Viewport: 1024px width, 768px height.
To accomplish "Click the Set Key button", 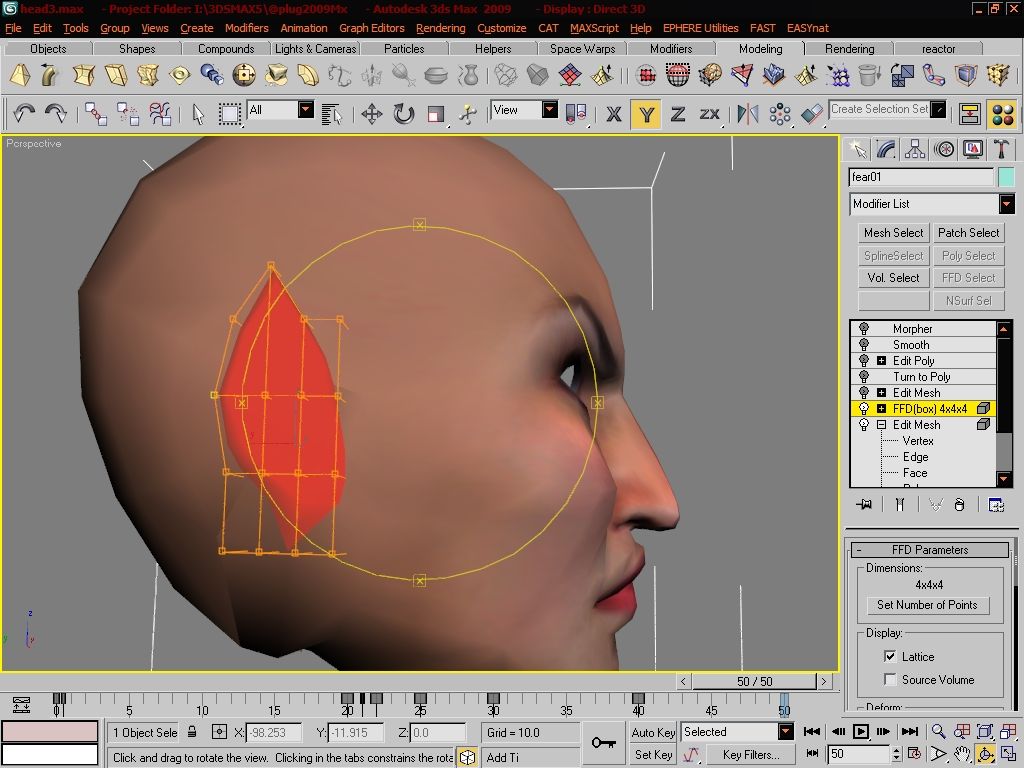I will click(653, 754).
